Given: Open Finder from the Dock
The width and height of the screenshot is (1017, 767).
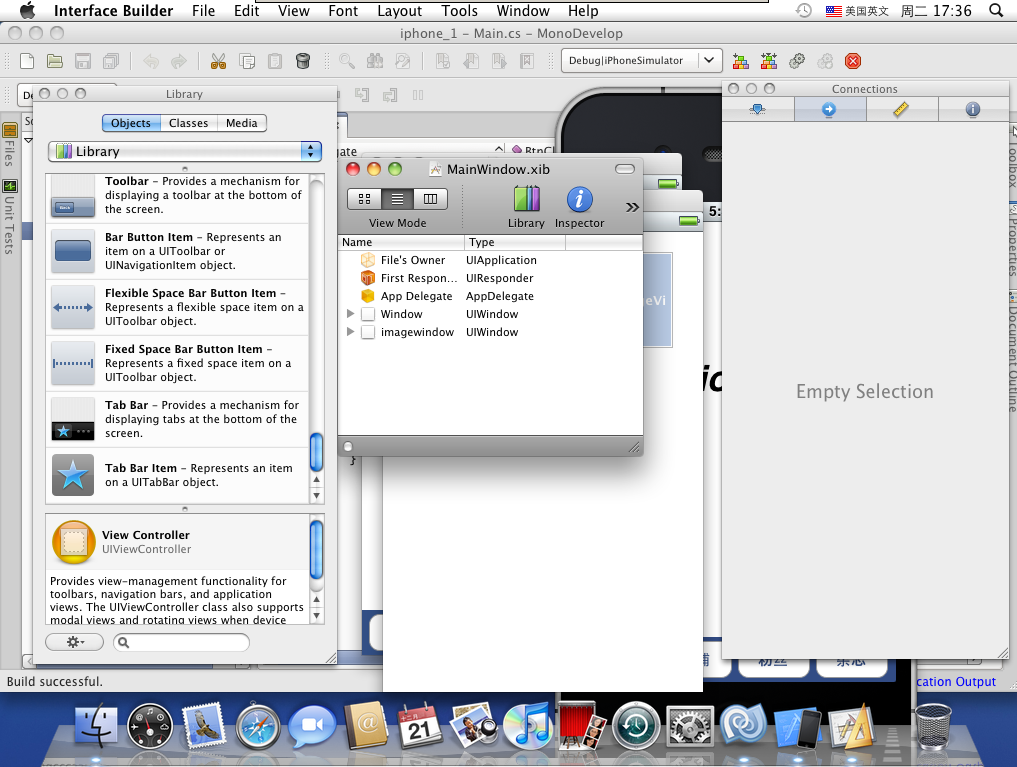Looking at the screenshot, I should coord(96,726).
